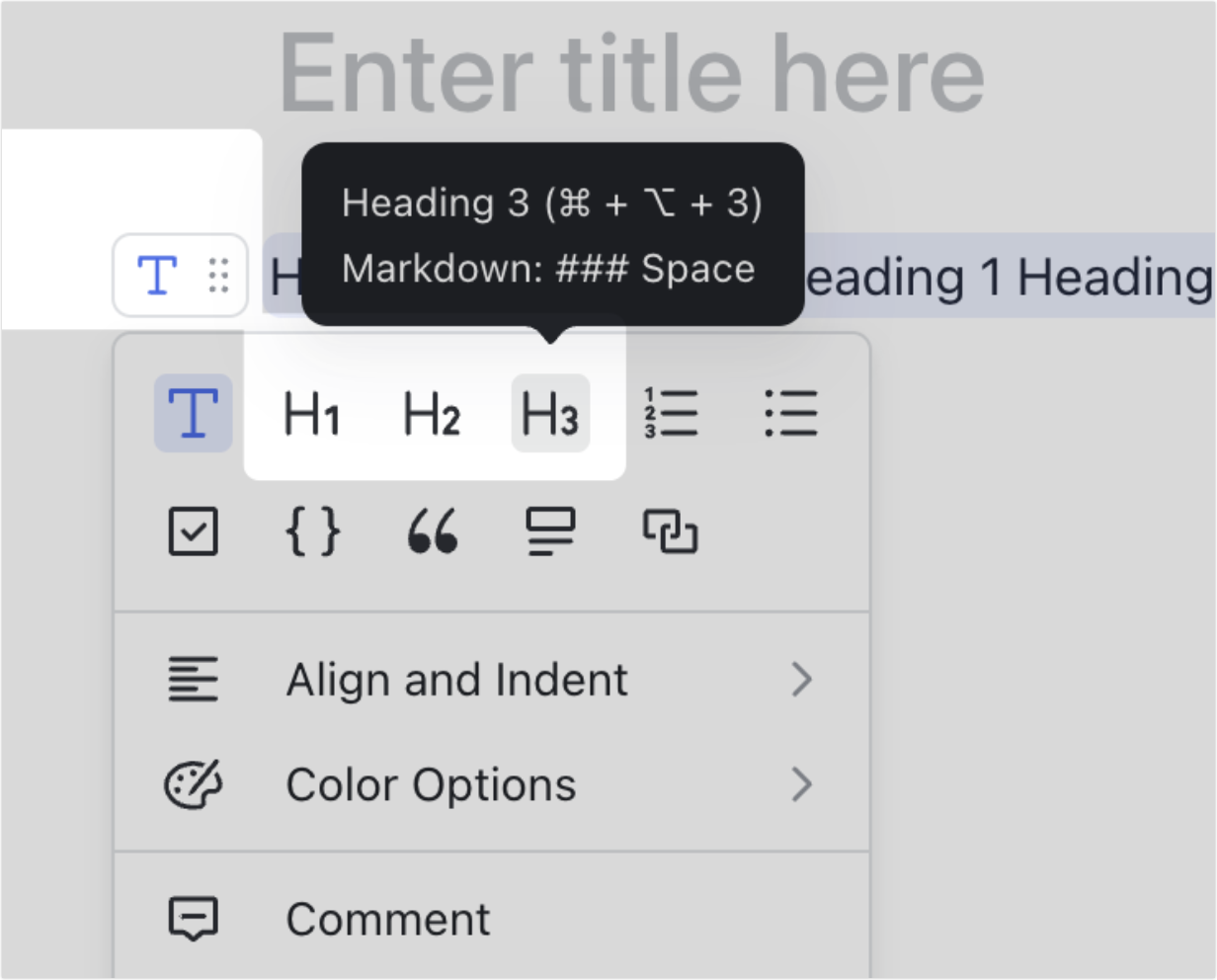Toggle the checklist block format
The height and width of the screenshot is (980, 1217).
[194, 531]
